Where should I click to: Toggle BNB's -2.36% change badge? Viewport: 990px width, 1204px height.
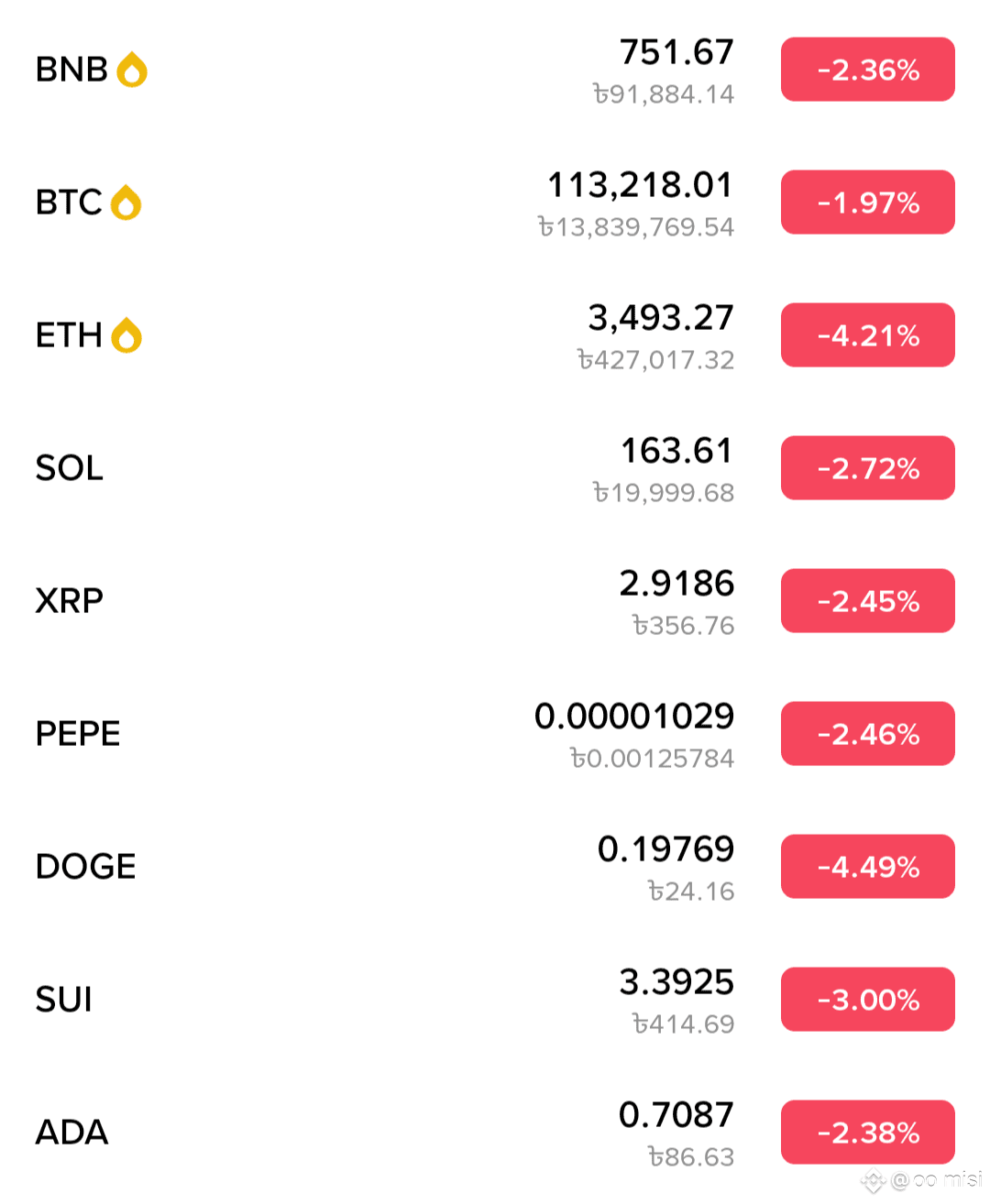pos(867,70)
